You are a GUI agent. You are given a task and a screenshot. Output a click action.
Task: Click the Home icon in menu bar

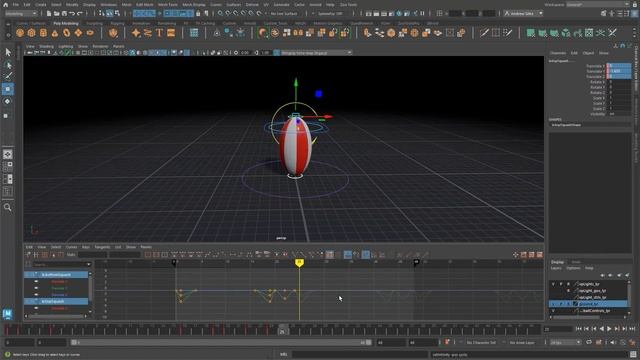tap(5, 4)
